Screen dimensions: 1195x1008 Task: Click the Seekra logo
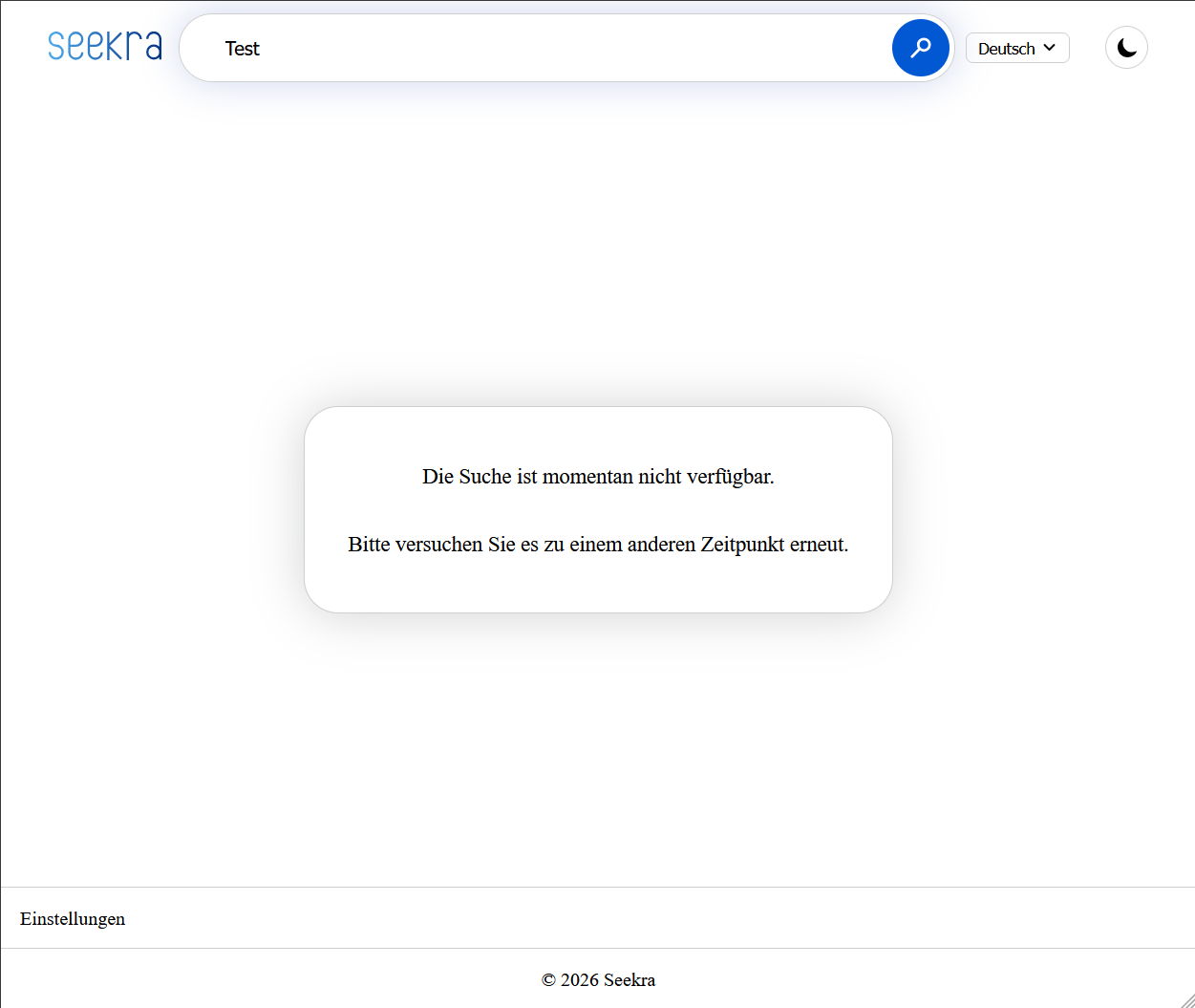tap(105, 46)
